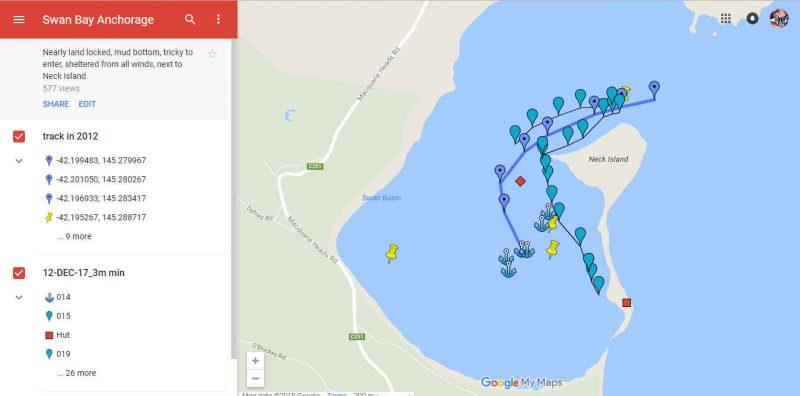Image resolution: width=800 pixels, height=396 pixels.
Task: Open the Google apps grid
Action: (726, 18)
